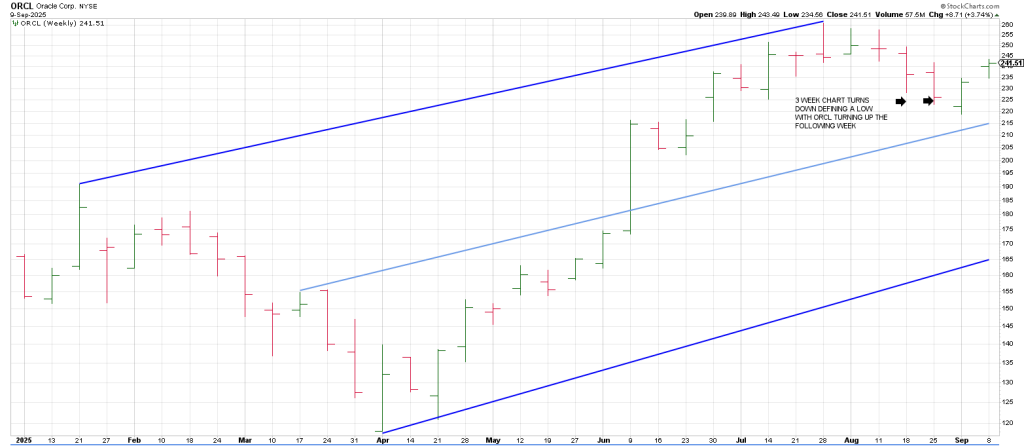Click the left black arrow annotation
Image resolution: width=1024 pixels, height=446 pixels.
pyautogui.click(x=900, y=101)
